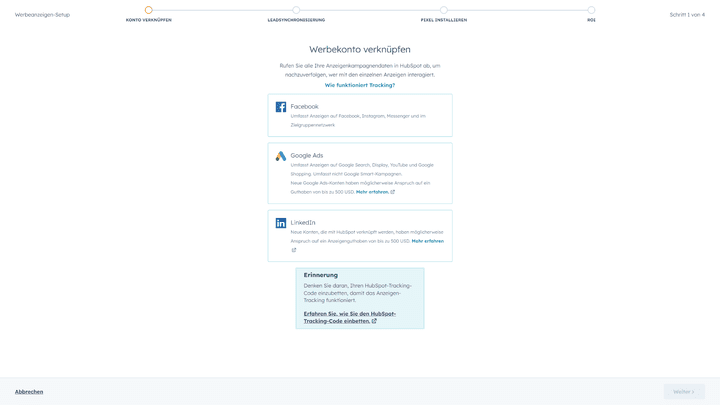This screenshot has height=405, width=720.
Task: Click external link icon in Erinnerung box
Action: click(x=374, y=321)
